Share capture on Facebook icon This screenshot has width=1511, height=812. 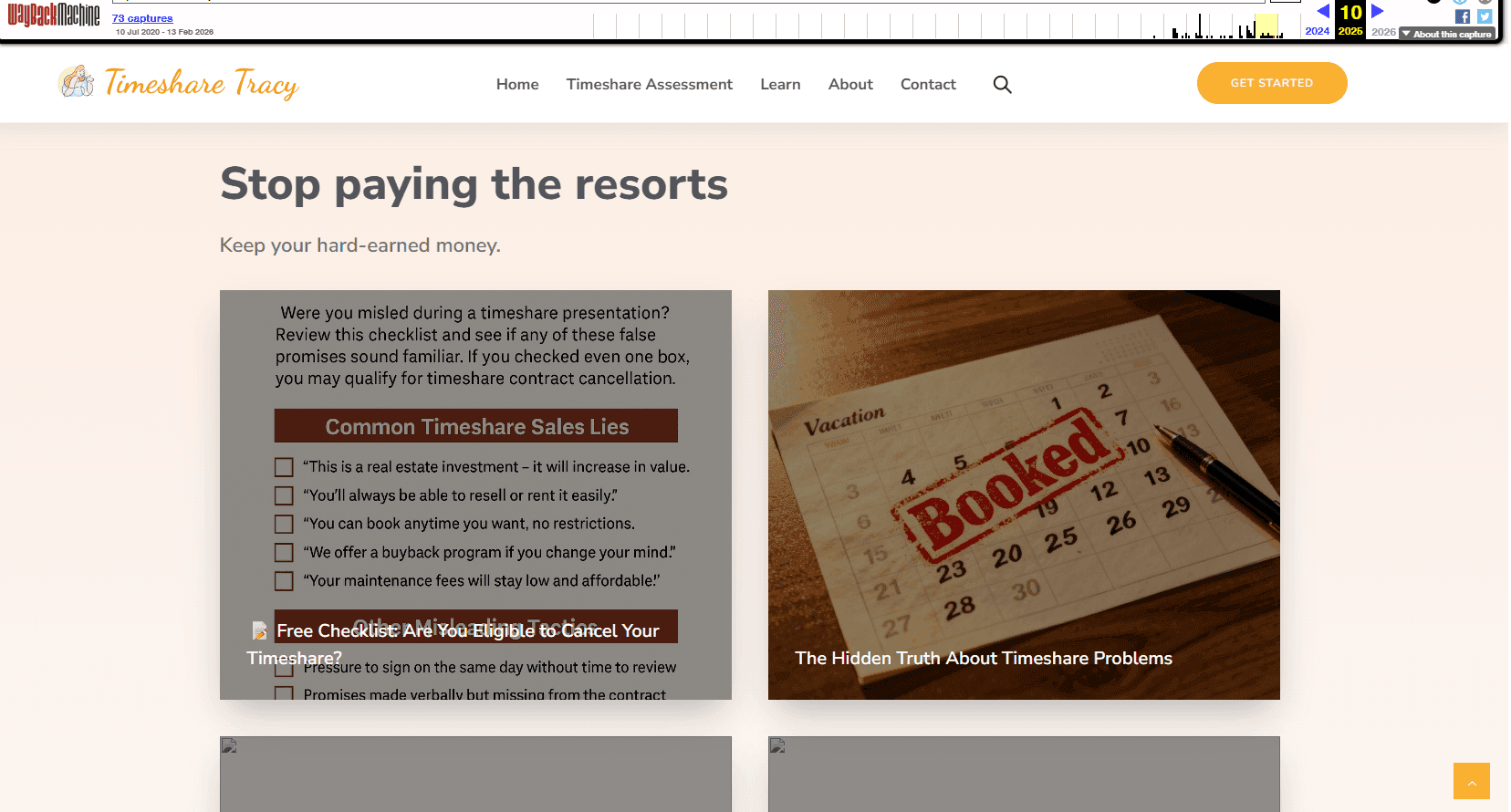[1463, 16]
